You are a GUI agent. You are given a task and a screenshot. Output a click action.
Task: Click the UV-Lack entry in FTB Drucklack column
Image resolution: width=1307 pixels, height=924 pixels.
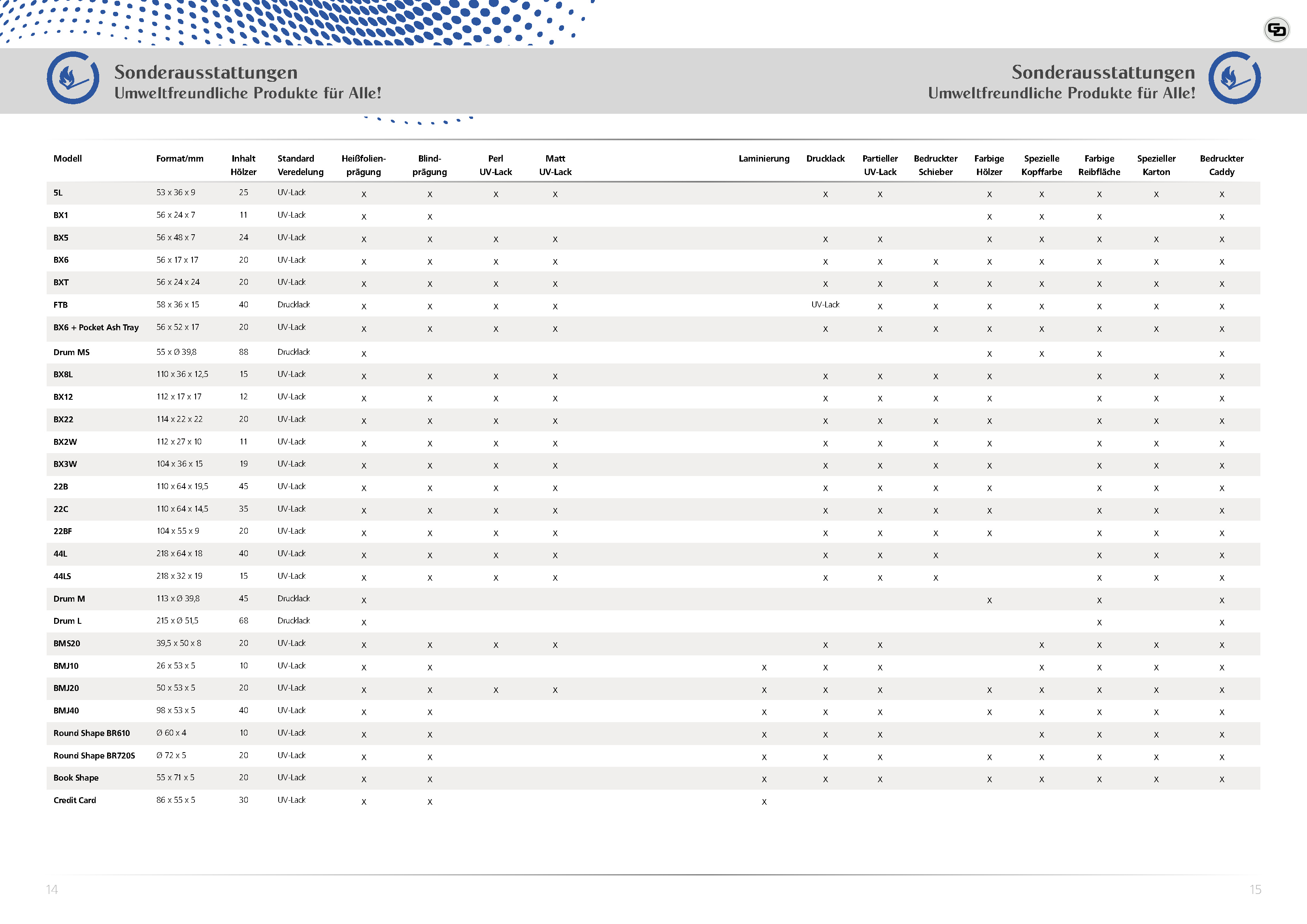point(825,305)
